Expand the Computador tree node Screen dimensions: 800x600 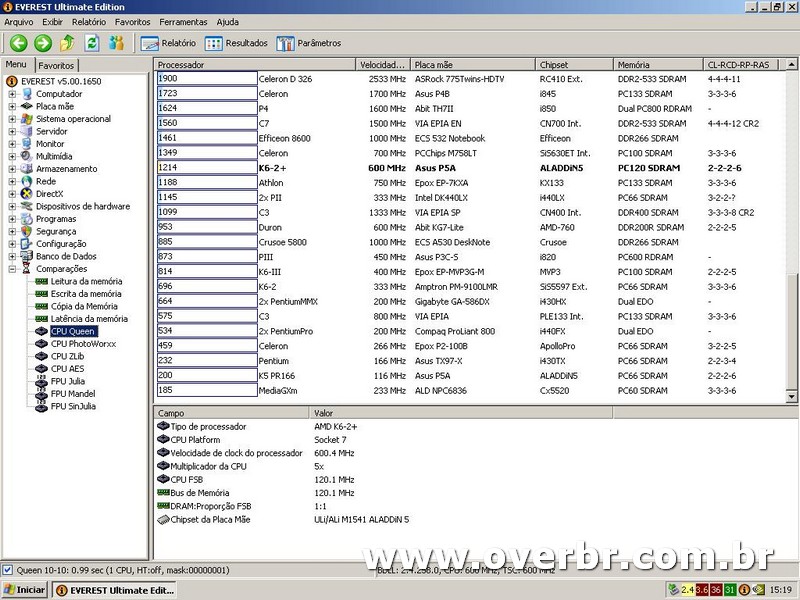click(x=12, y=94)
